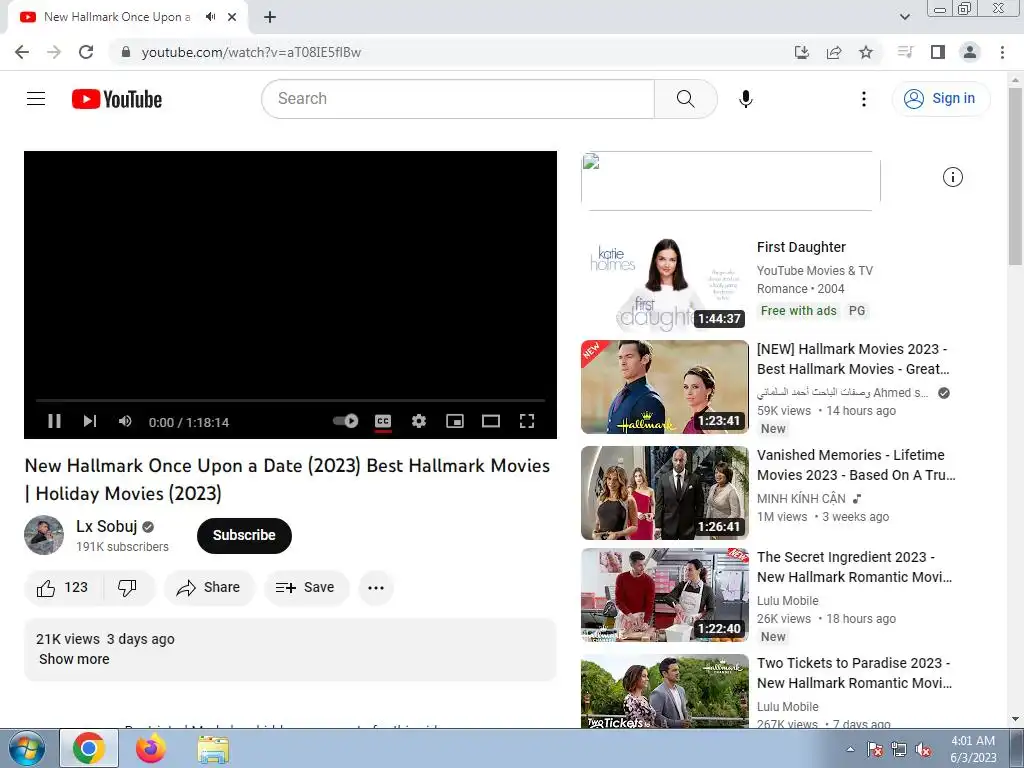
Task: Open Firefox from taskbar
Action: 150,748
